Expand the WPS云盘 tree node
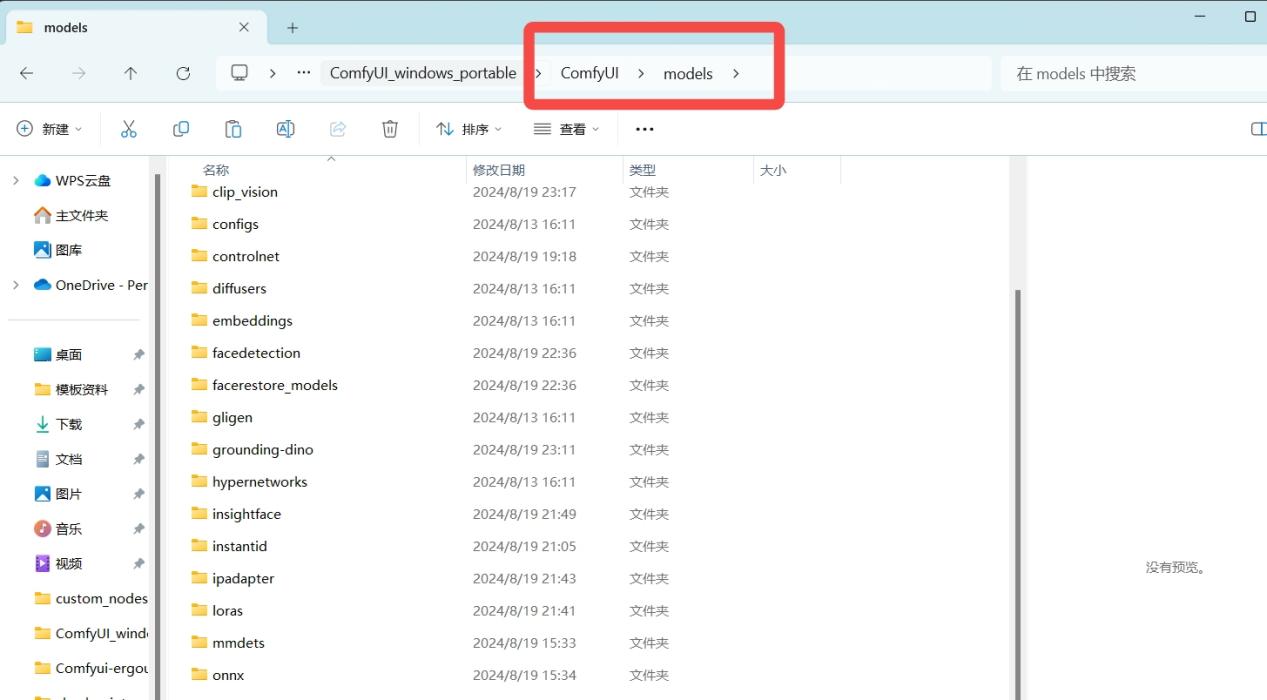Image resolution: width=1267 pixels, height=700 pixels. pyautogui.click(x=15, y=181)
